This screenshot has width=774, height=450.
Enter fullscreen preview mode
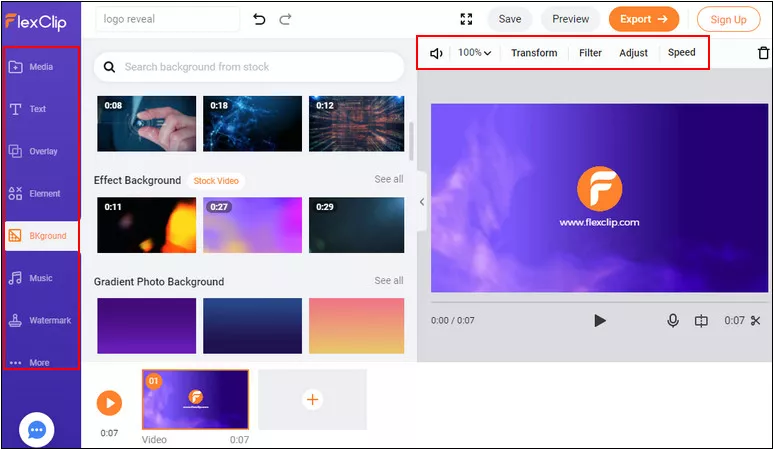pos(466,19)
